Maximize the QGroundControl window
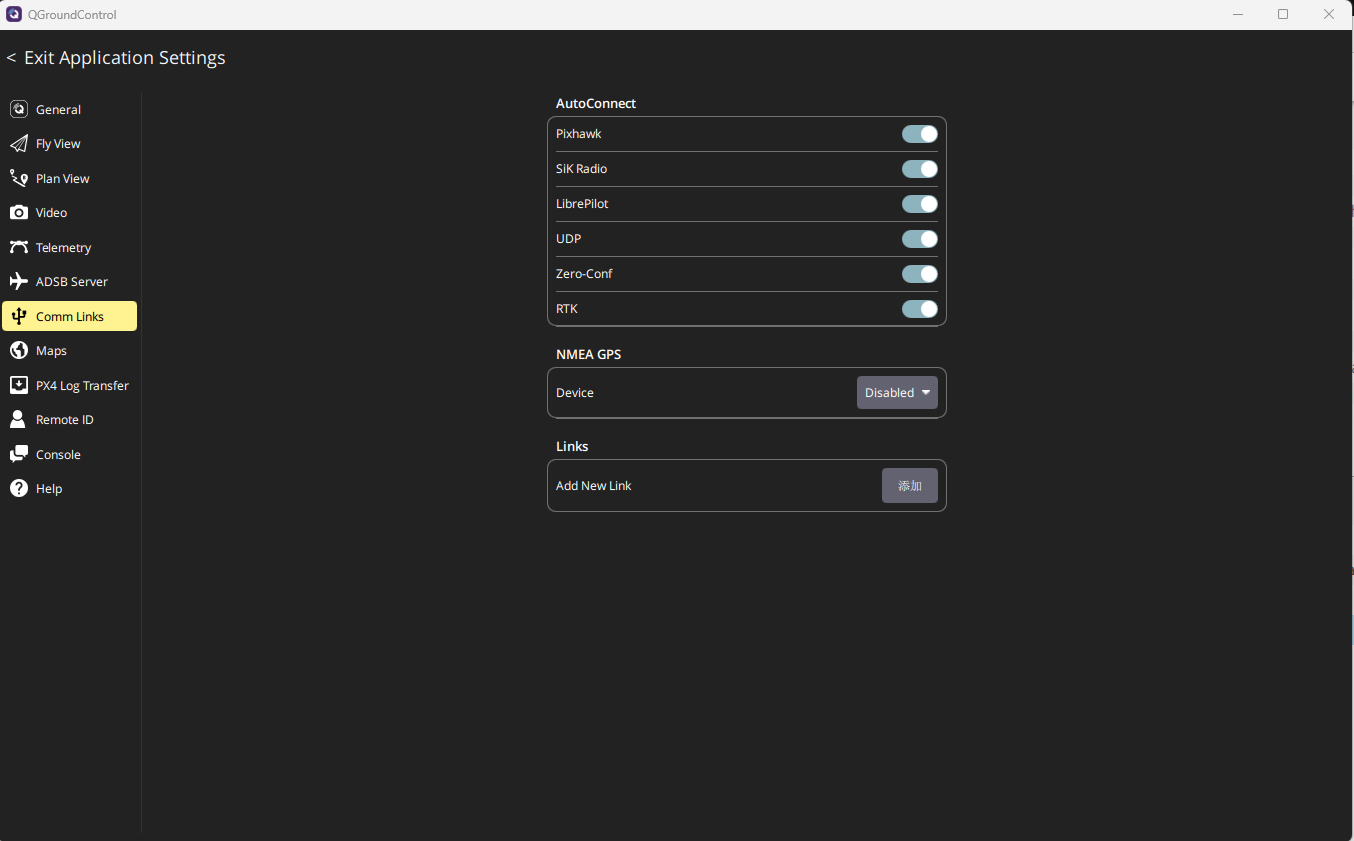Image resolution: width=1354 pixels, height=841 pixels. click(1283, 14)
